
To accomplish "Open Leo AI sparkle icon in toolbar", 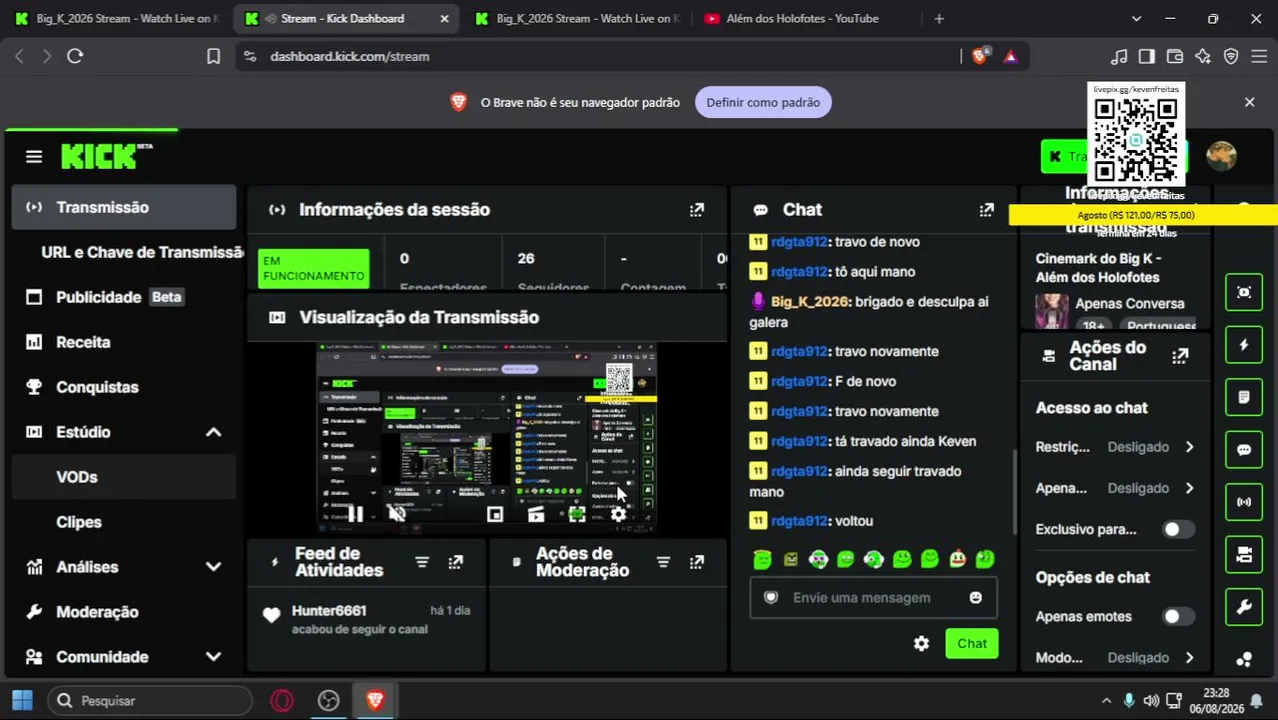I will point(1203,56).
